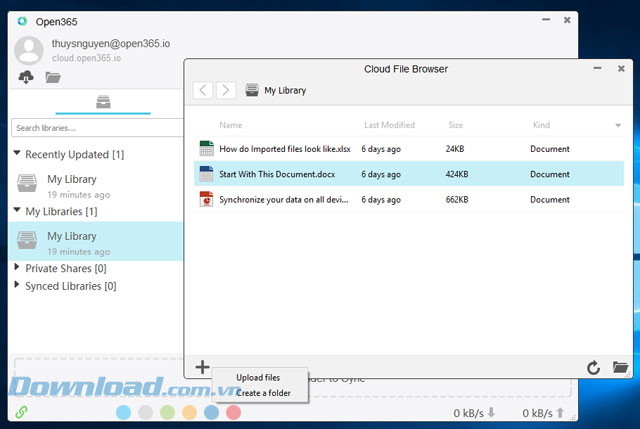Click the blue circle swatch
This screenshot has width=640, height=429.
(211, 412)
